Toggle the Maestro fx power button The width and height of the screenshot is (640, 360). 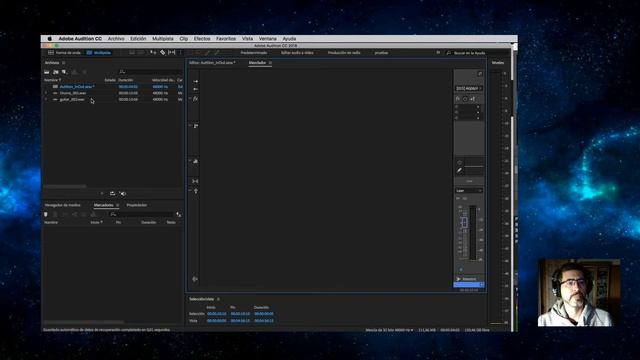click(x=465, y=99)
